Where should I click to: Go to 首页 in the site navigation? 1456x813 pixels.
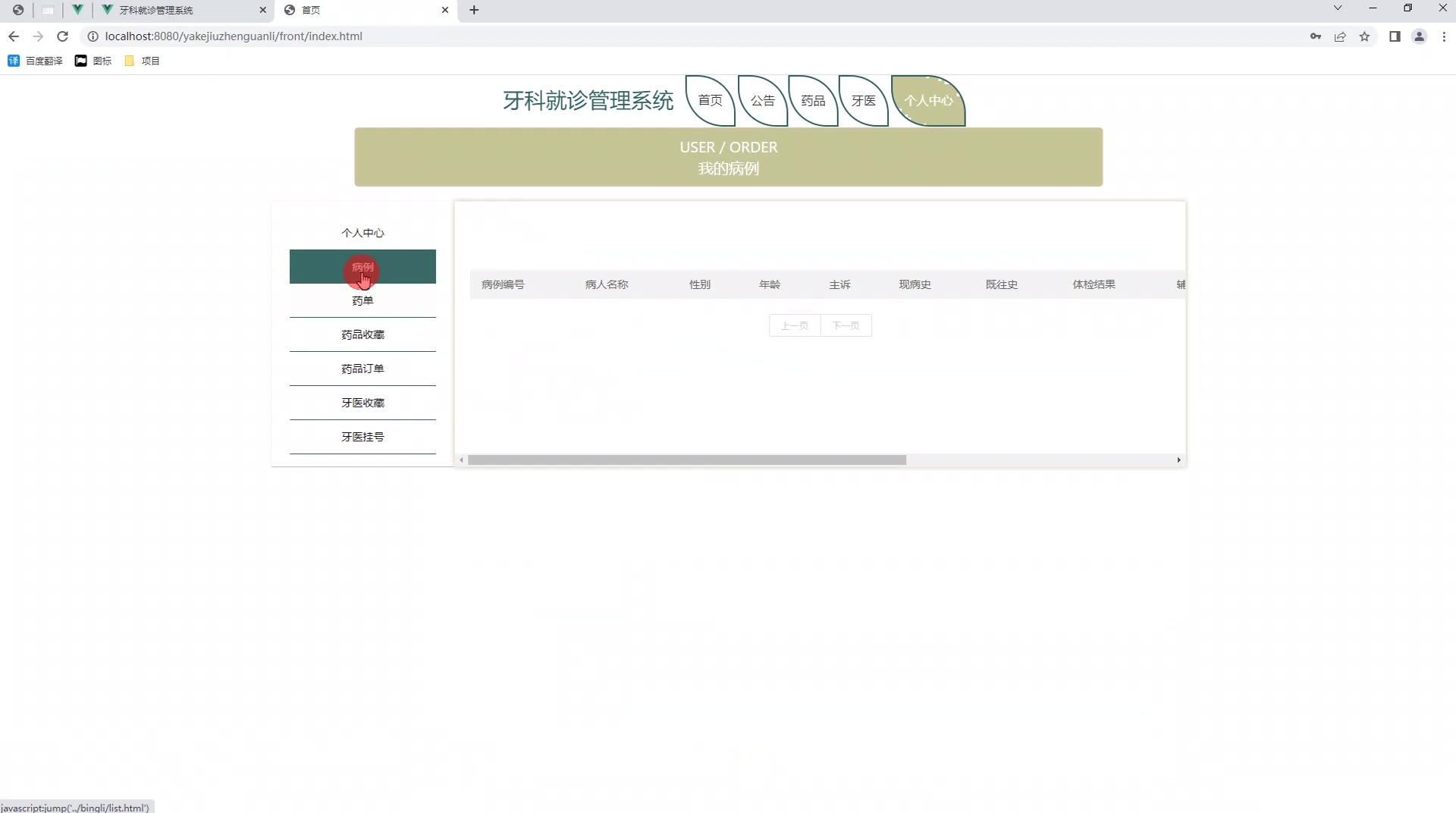(710, 100)
